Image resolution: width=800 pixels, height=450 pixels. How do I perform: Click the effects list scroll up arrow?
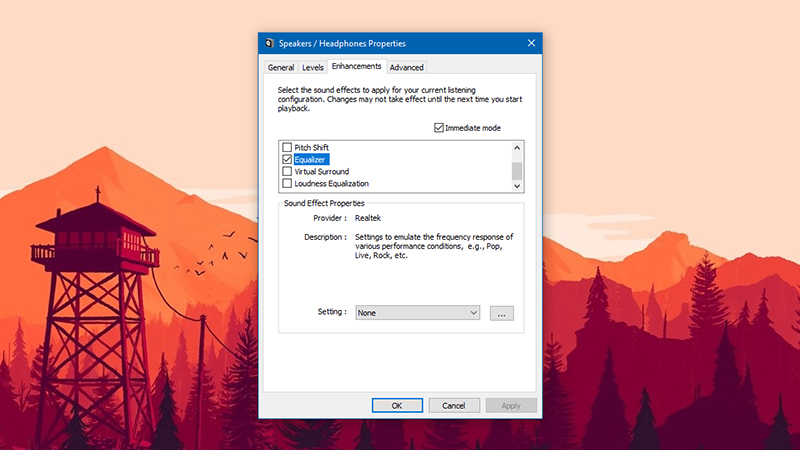(517, 147)
